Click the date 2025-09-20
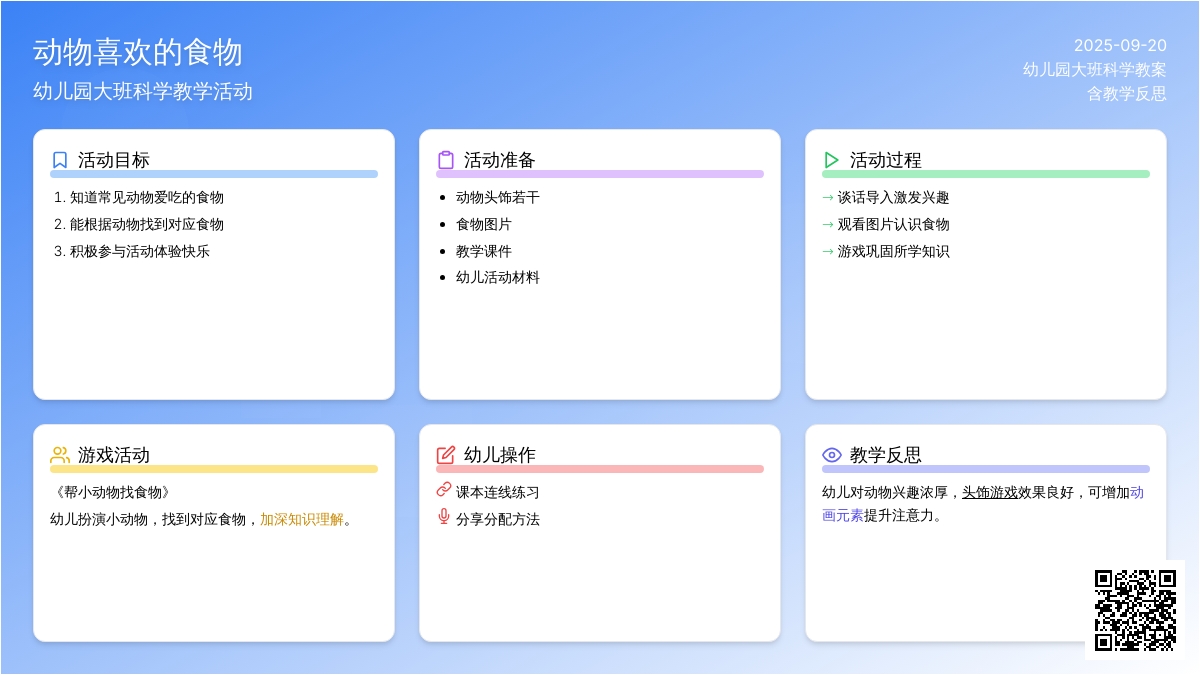 tap(1120, 45)
